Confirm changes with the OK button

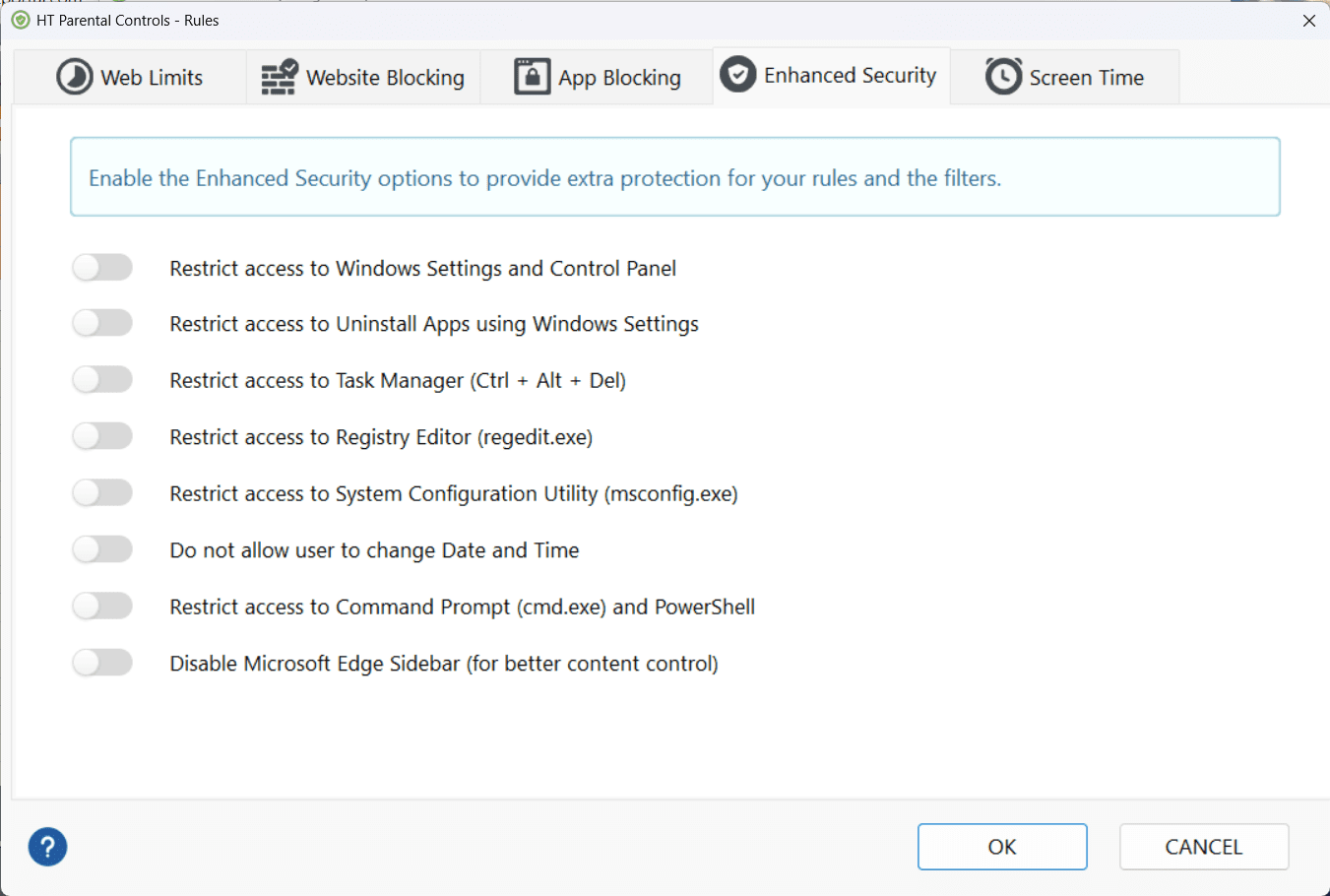coord(1002,847)
